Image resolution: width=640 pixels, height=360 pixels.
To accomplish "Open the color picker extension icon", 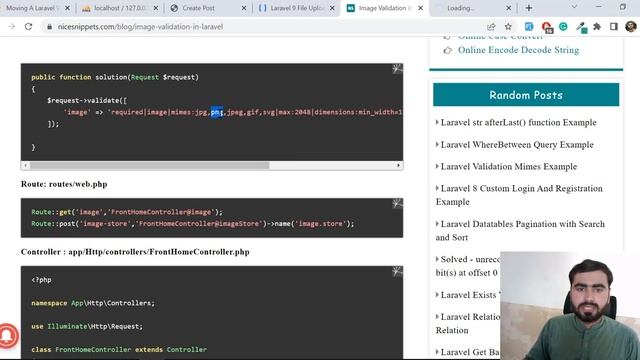I will click(x=581, y=27).
